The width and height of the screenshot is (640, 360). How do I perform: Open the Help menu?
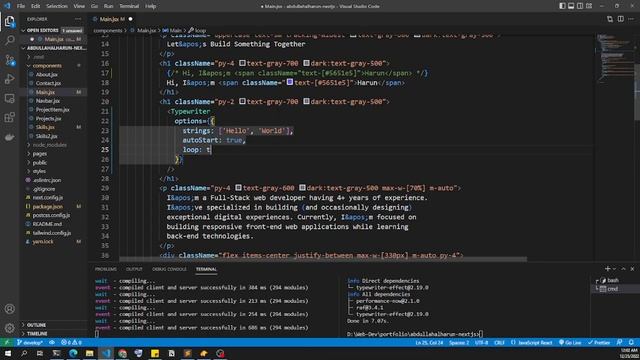point(151,6)
